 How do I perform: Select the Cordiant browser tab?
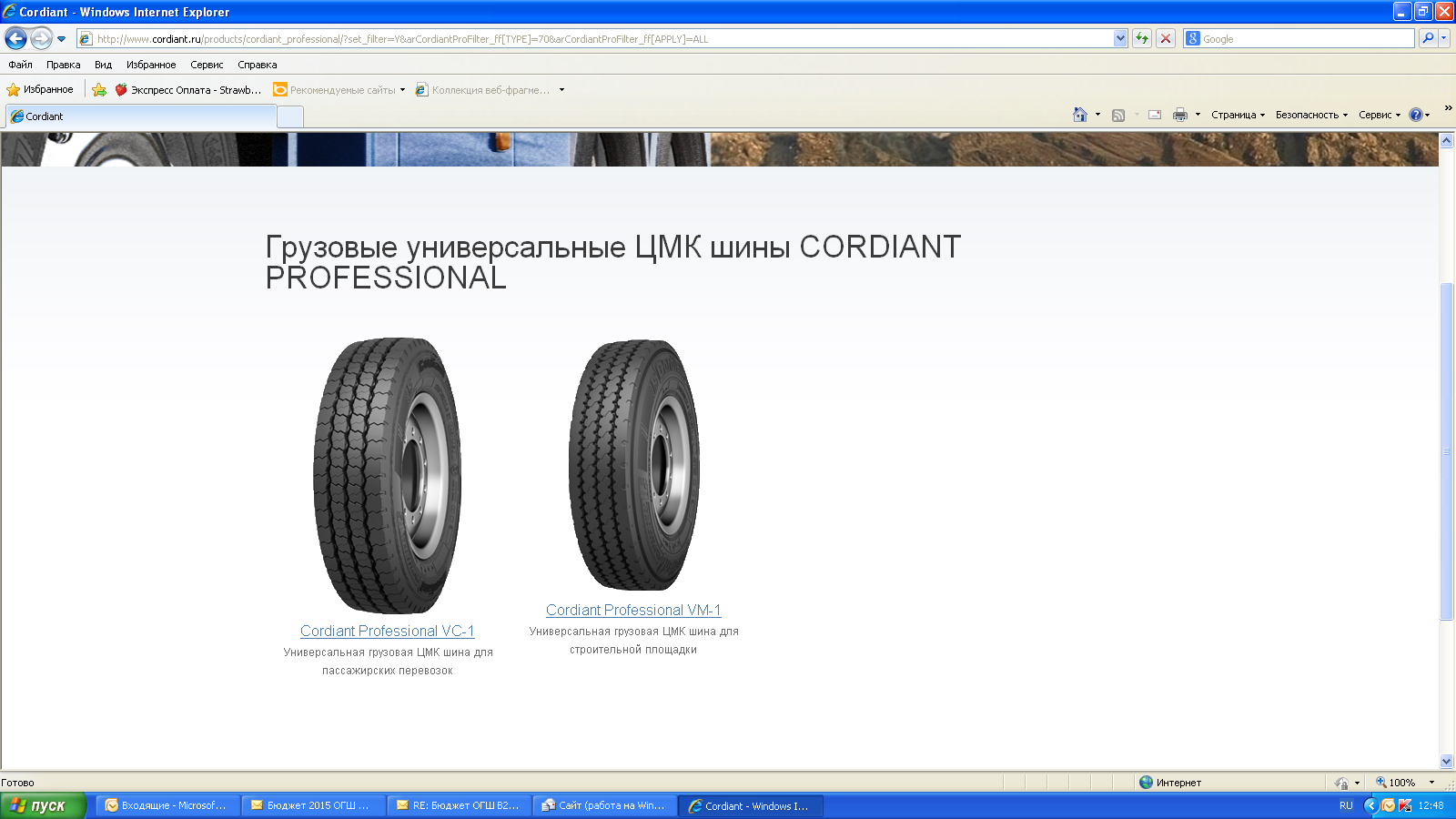[x=141, y=116]
